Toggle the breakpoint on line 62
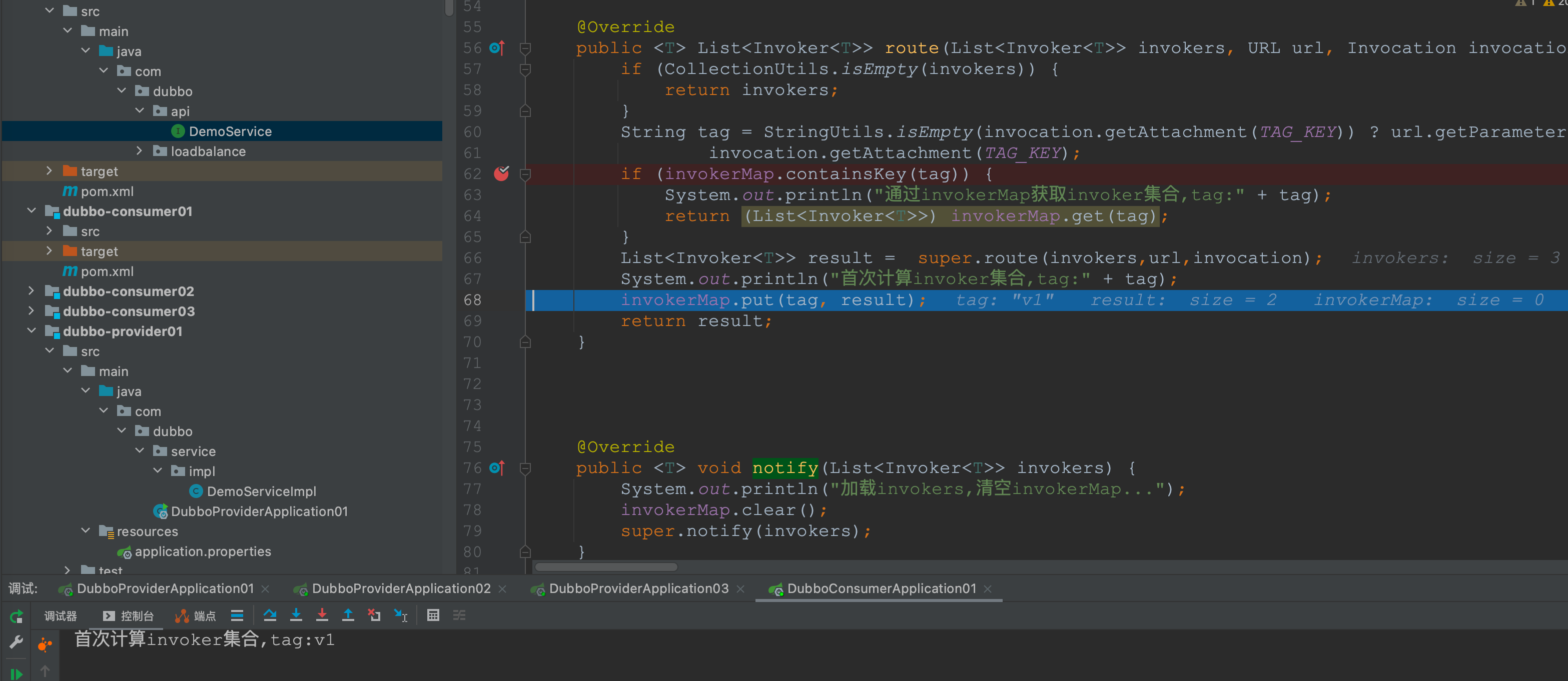This screenshot has height=681, width=1568. pyautogui.click(x=501, y=173)
